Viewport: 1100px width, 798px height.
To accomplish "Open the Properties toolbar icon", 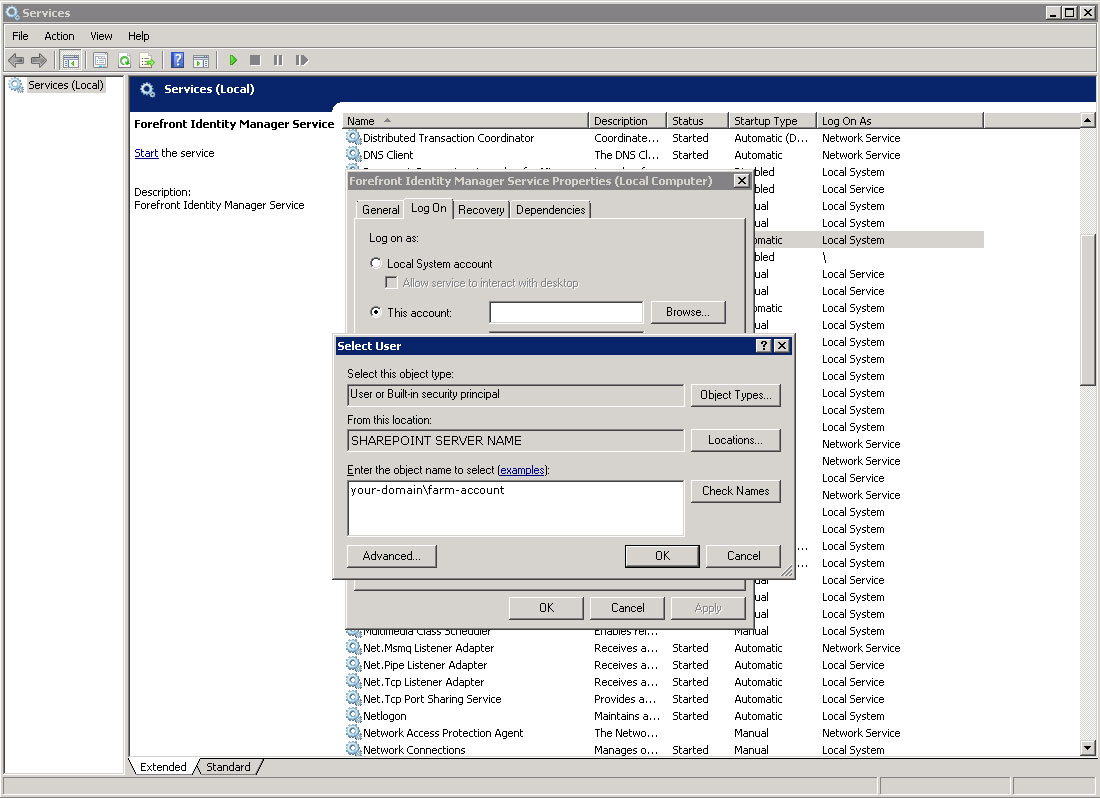I will pos(100,60).
